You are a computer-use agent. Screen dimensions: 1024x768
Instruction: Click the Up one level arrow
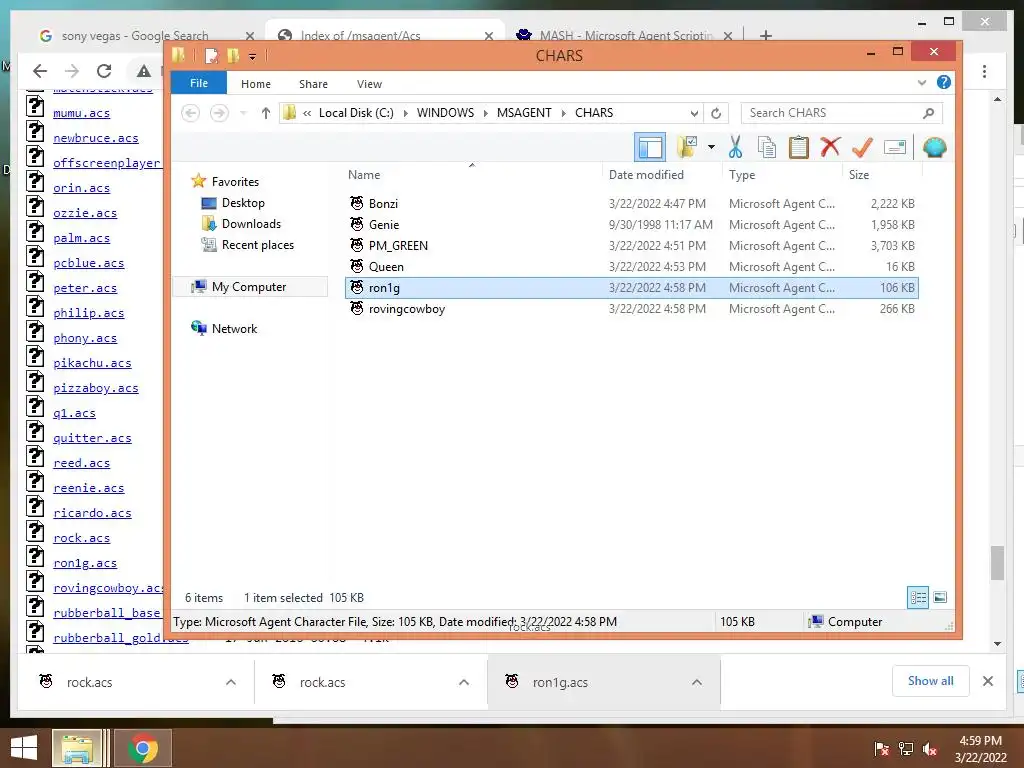click(x=265, y=113)
